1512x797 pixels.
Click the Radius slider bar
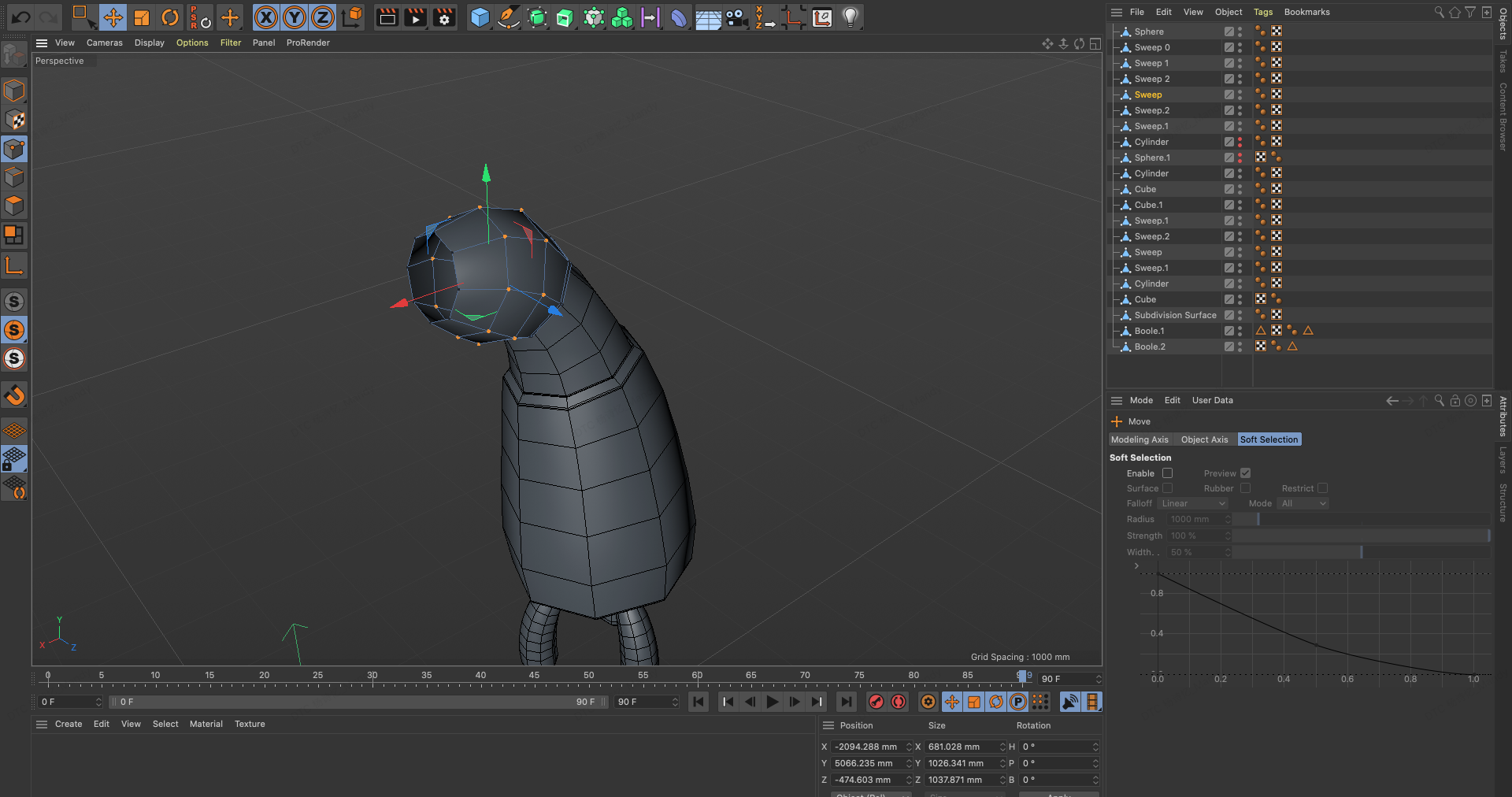coord(1361,519)
